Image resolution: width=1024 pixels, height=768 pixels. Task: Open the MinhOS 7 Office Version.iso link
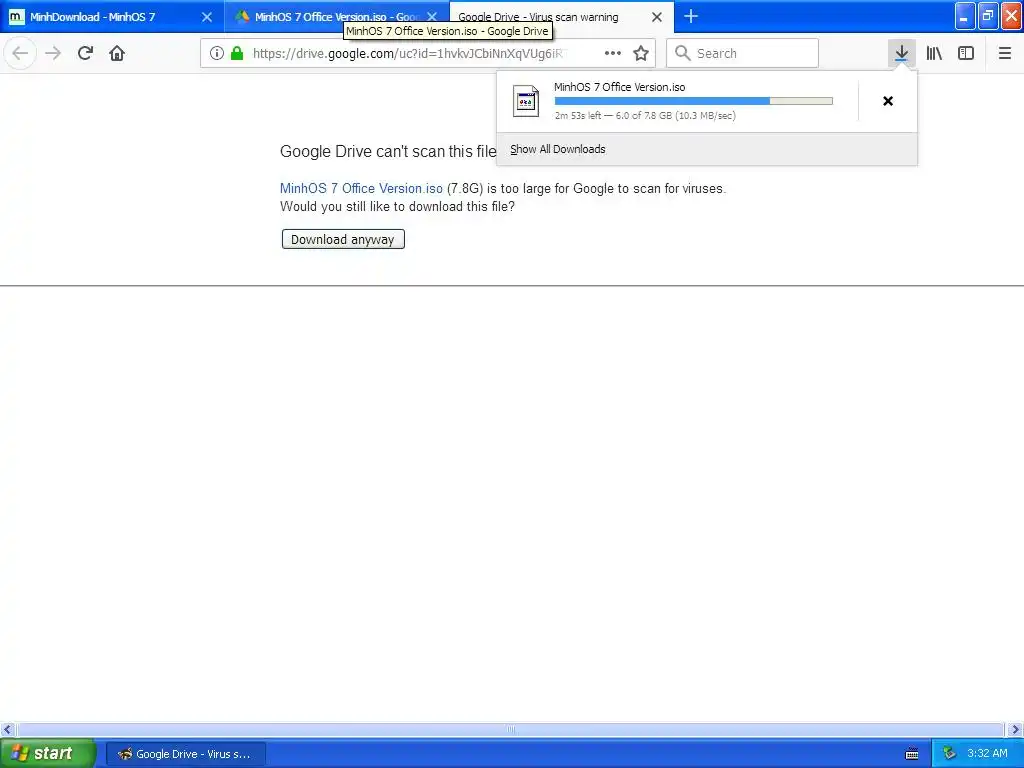point(361,189)
